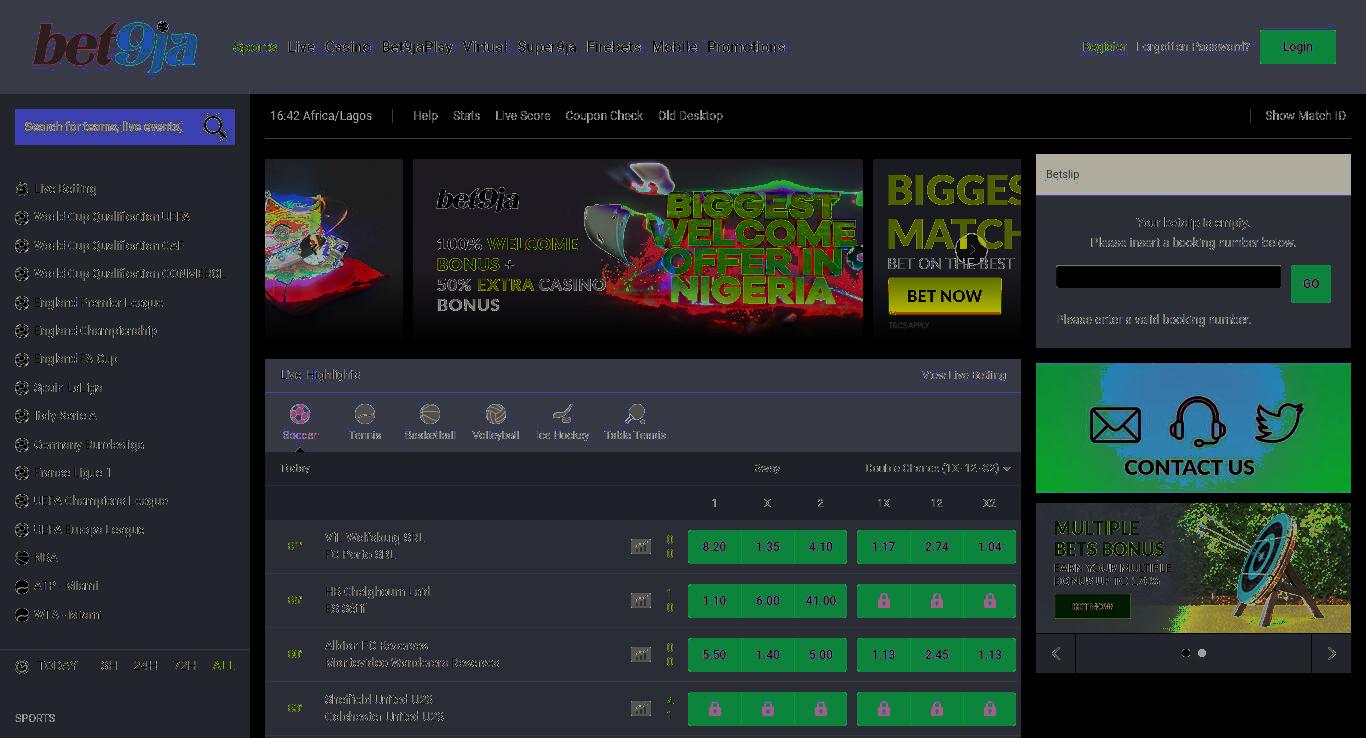
Task: Filter events by TODAY
Action: click(58, 666)
